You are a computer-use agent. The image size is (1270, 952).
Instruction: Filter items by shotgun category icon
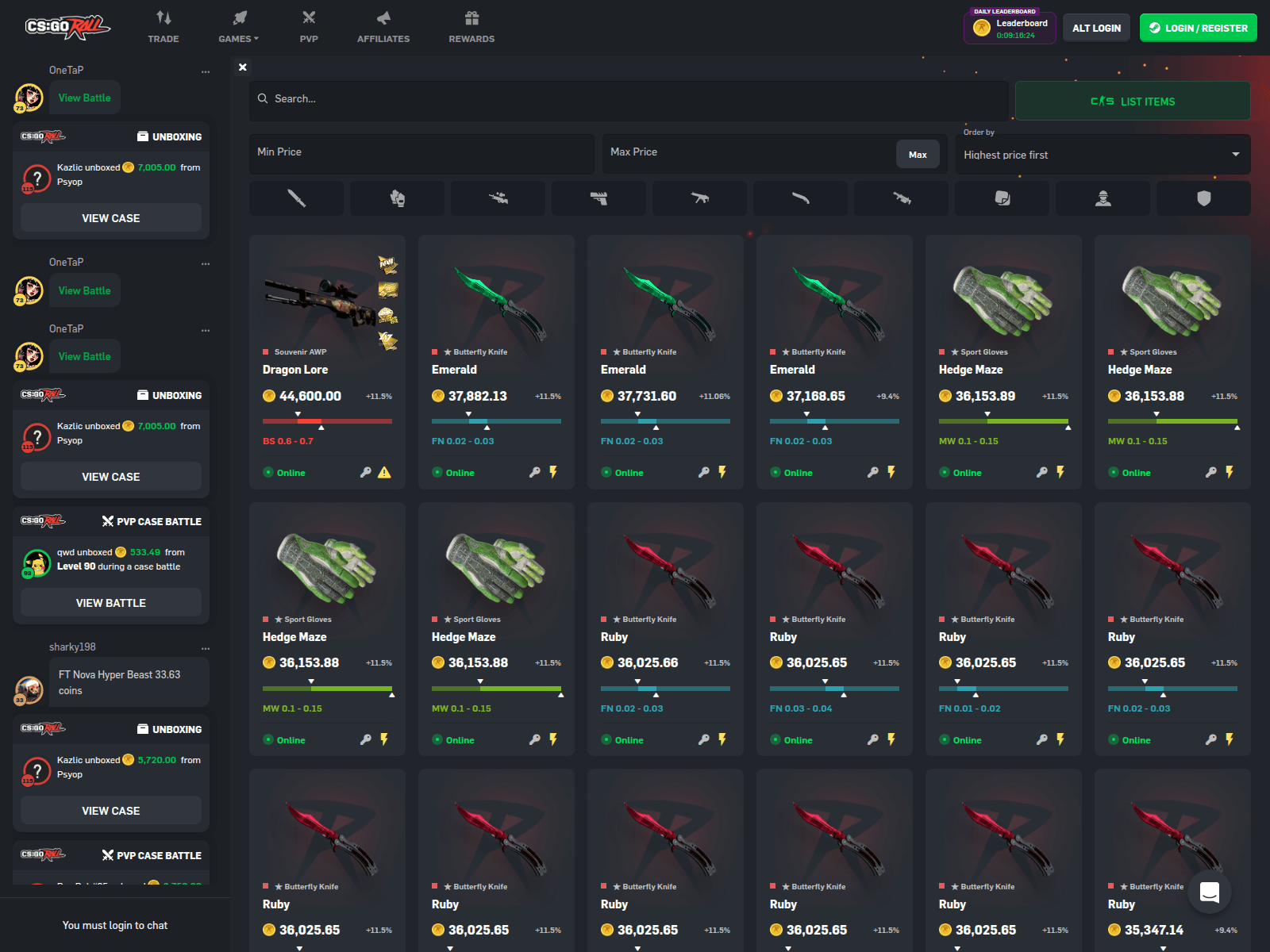800,198
